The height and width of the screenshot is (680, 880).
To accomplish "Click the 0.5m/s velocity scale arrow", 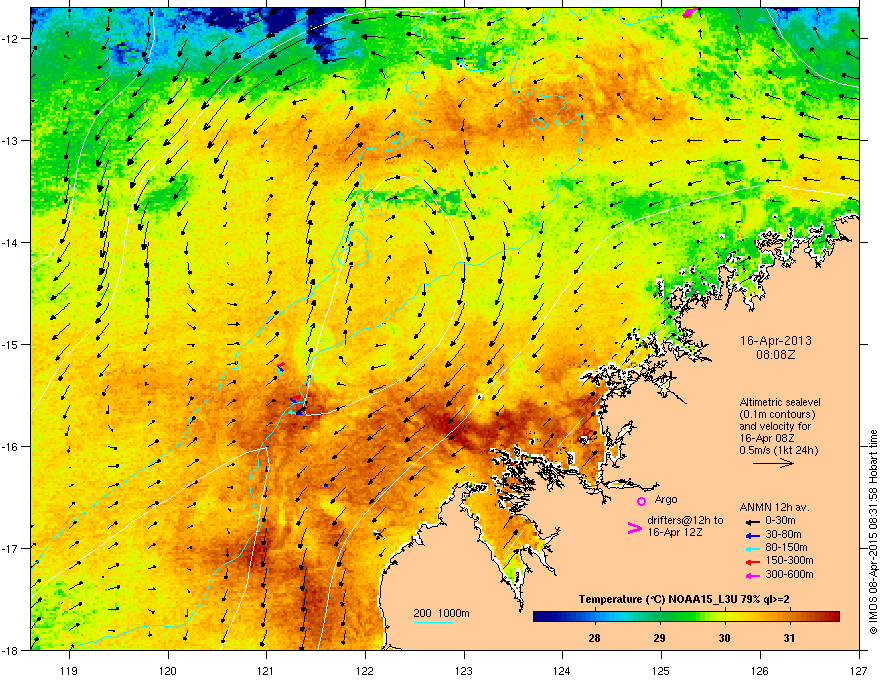I will [773, 463].
